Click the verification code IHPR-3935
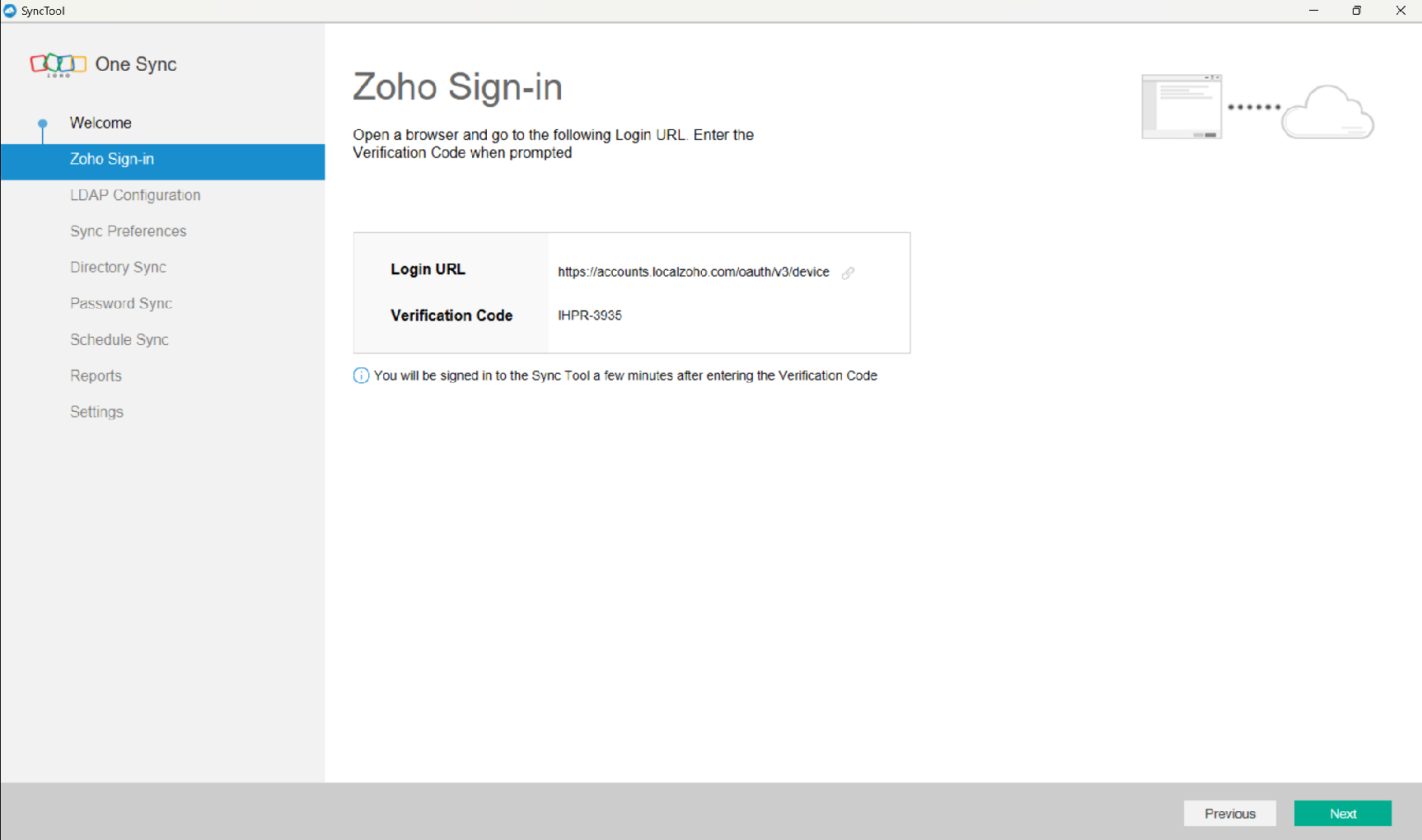The width and height of the screenshot is (1422, 840). [x=590, y=315]
